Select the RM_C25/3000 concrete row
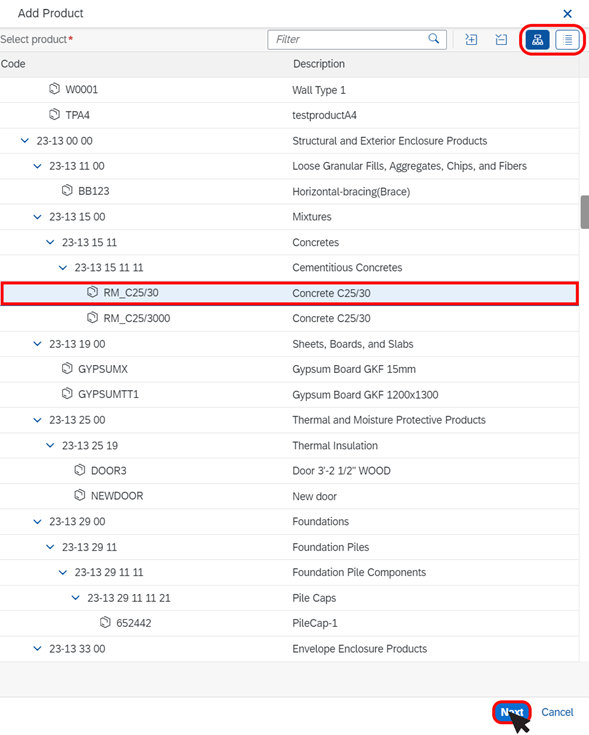Image resolution: width=589 pixels, height=735 pixels. coord(289,318)
